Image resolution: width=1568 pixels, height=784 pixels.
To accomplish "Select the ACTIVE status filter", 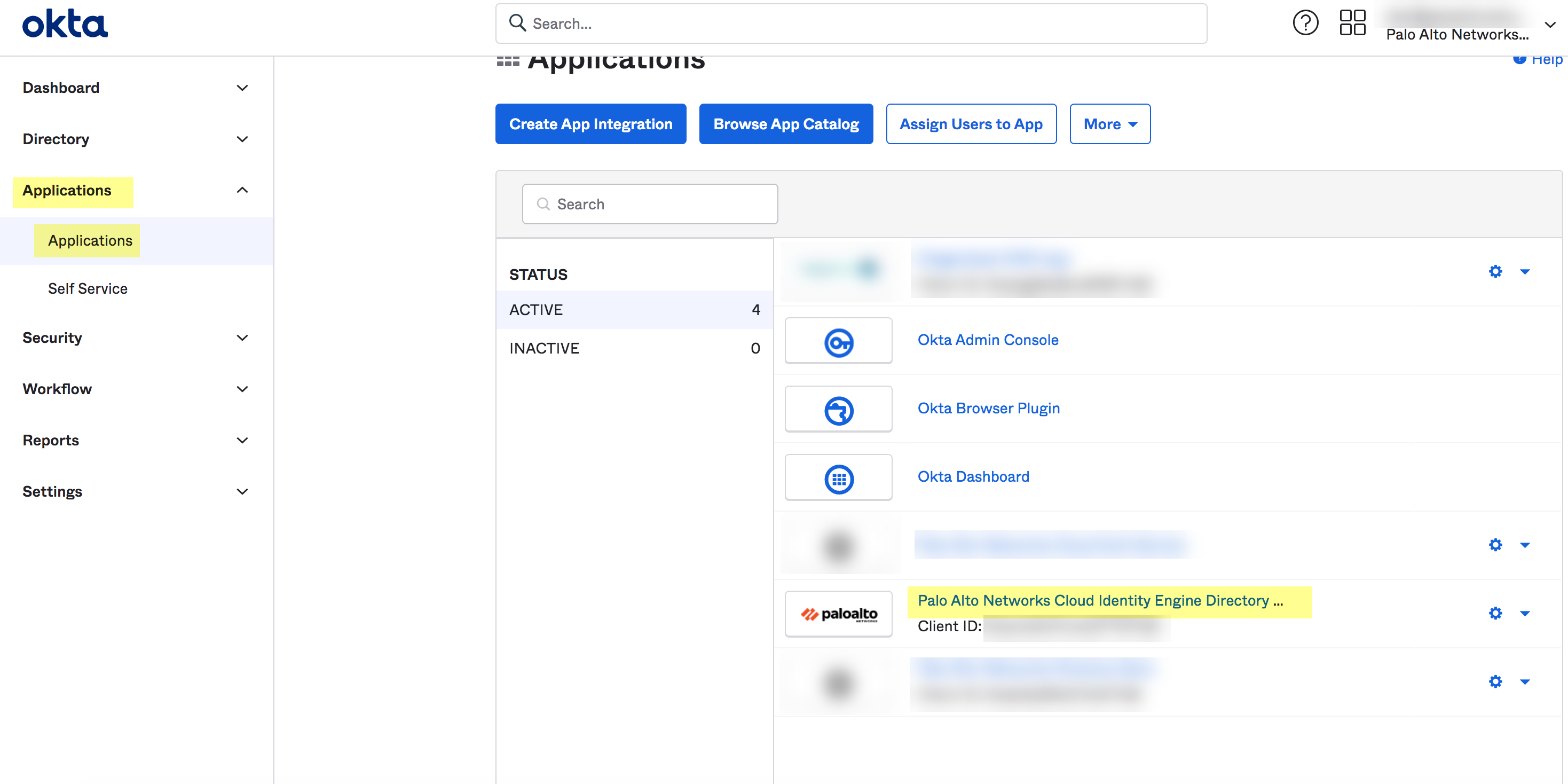I will click(536, 309).
